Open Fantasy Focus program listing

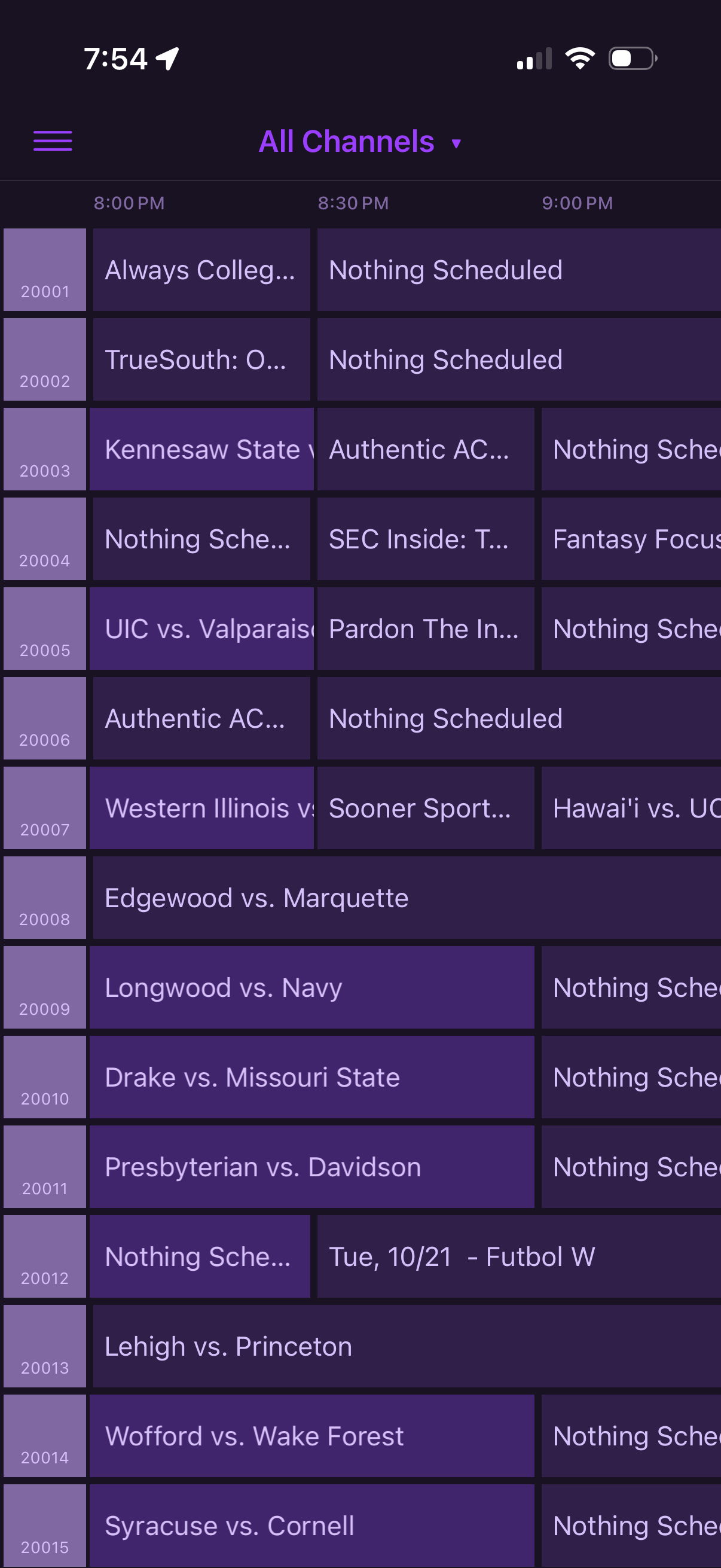[x=631, y=539]
